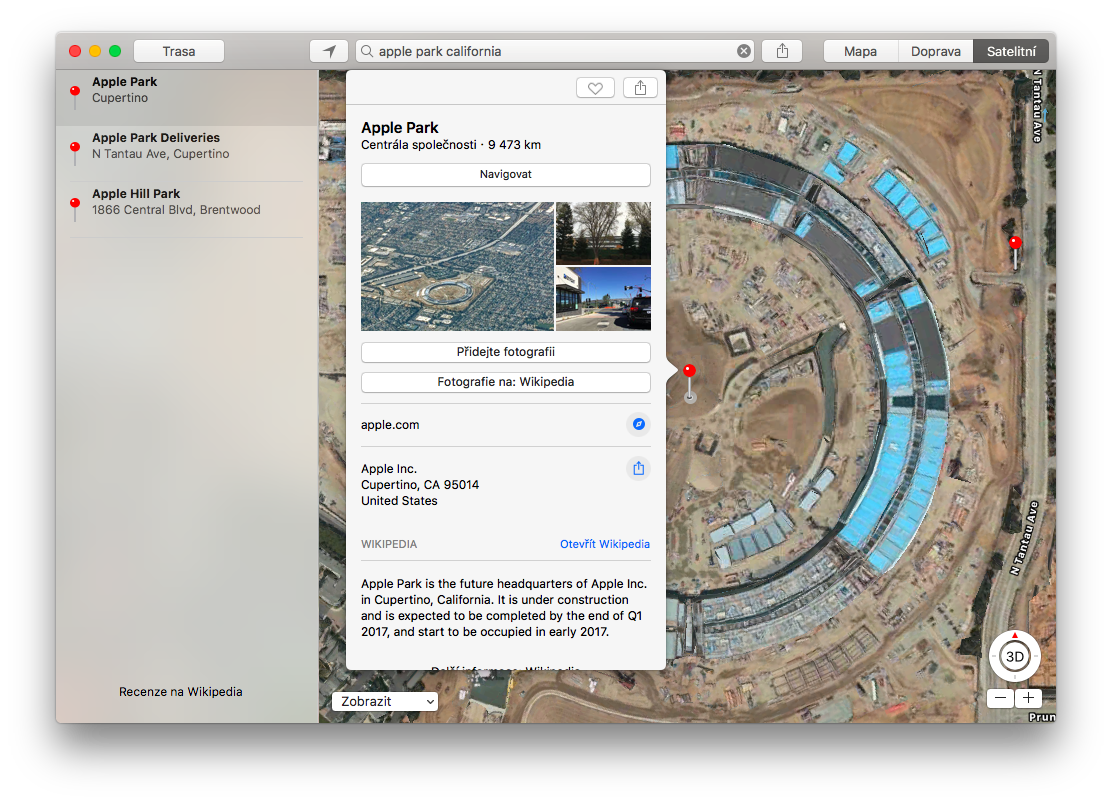Switch to the Satelitní view
1112x803 pixels.
pyautogui.click(x=1011, y=51)
